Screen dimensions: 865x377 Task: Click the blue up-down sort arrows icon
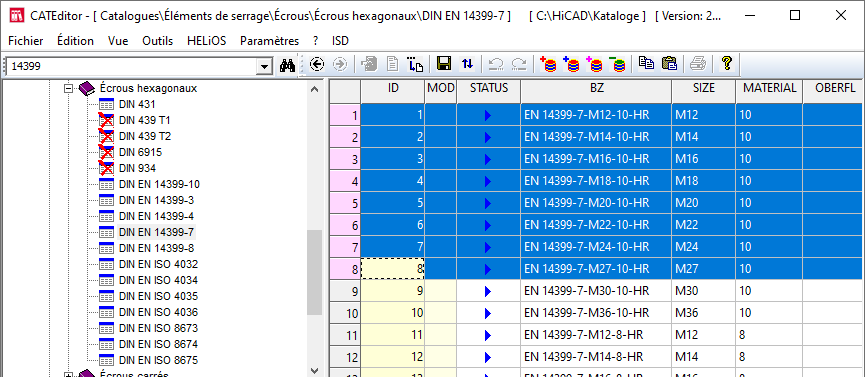point(467,64)
